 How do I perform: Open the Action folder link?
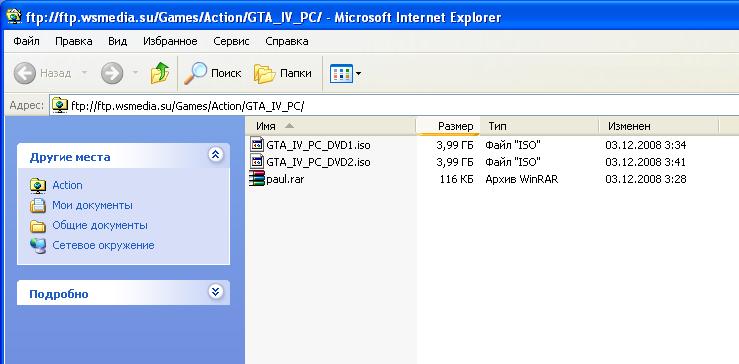click(x=67, y=185)
